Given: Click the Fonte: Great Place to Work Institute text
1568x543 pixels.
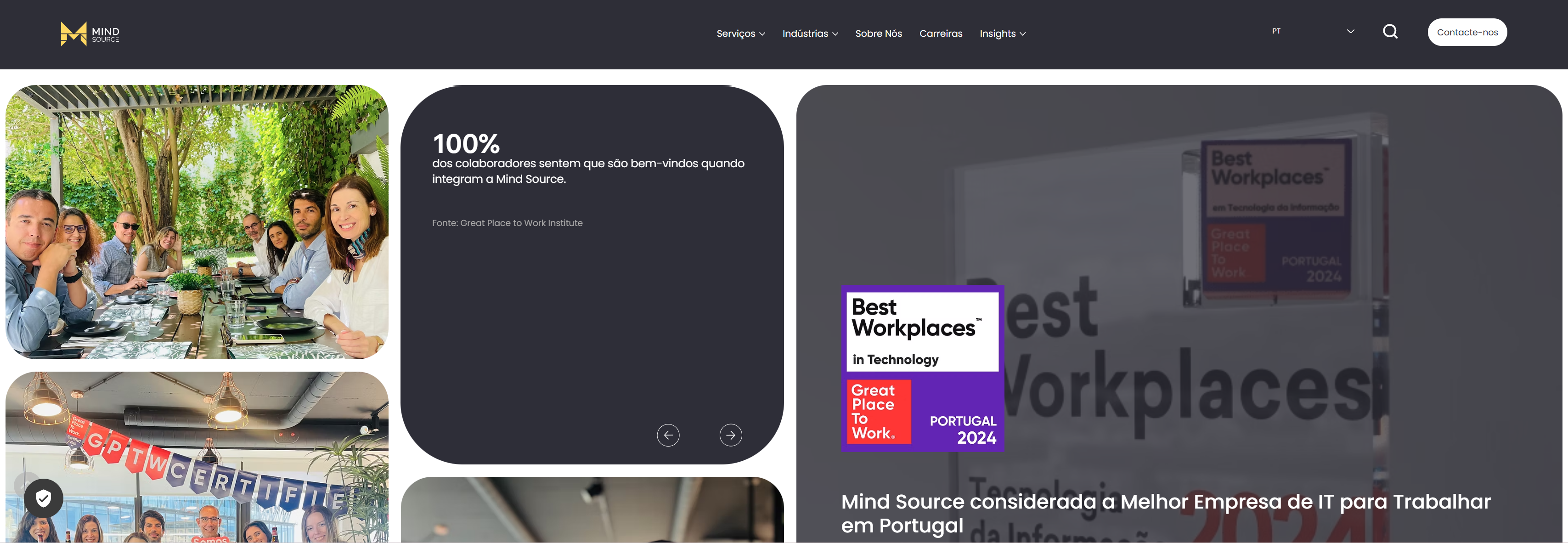Looking at the screenshot, I should [507, 223].
